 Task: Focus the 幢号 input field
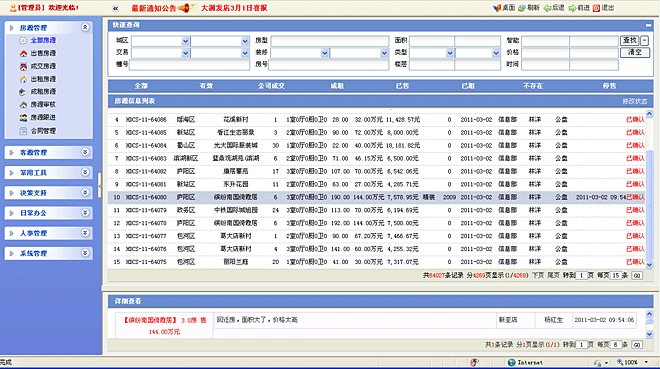pyautogui.click(x=189, y=65)
